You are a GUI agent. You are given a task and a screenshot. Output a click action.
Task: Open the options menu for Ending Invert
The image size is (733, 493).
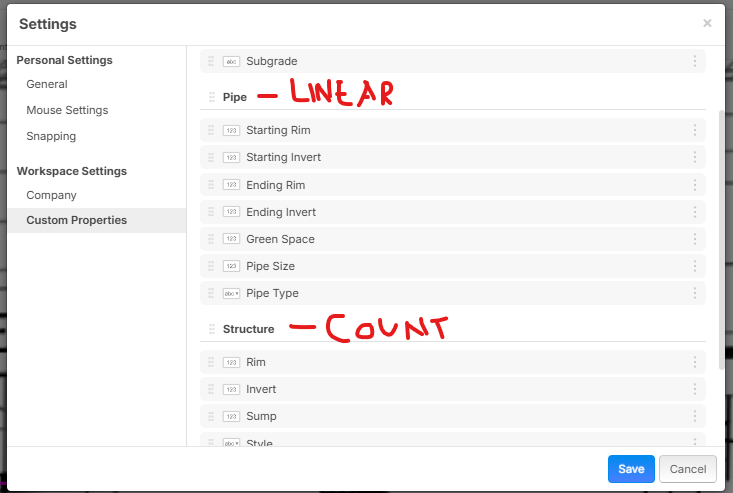695,212
